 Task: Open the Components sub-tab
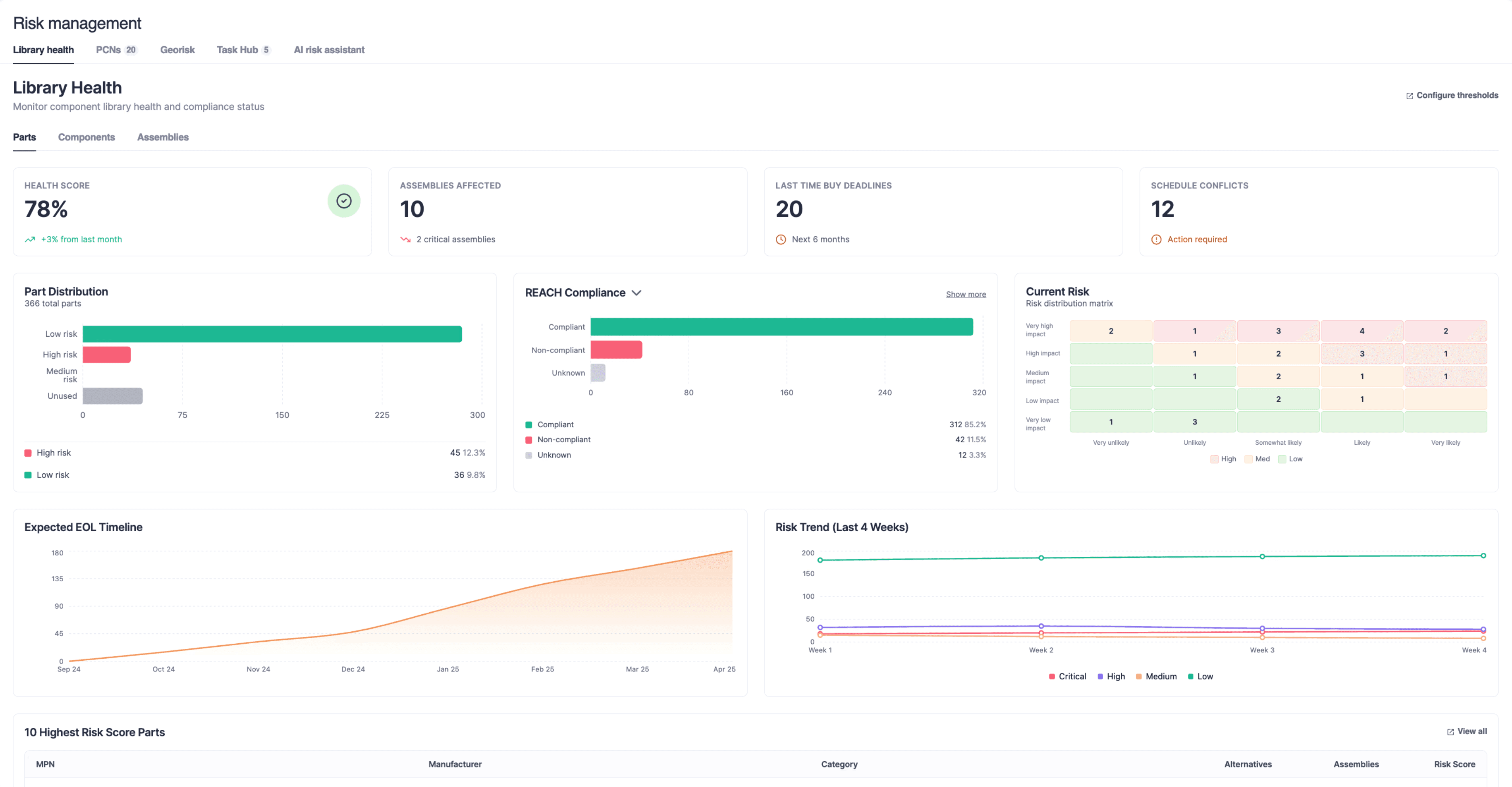coord(86,137)
